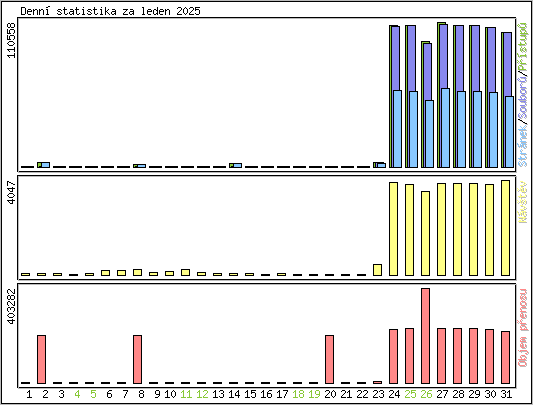Click day label 7 on the x-axis
Viewport: 533px width, 405px height.
click(125, 394)
